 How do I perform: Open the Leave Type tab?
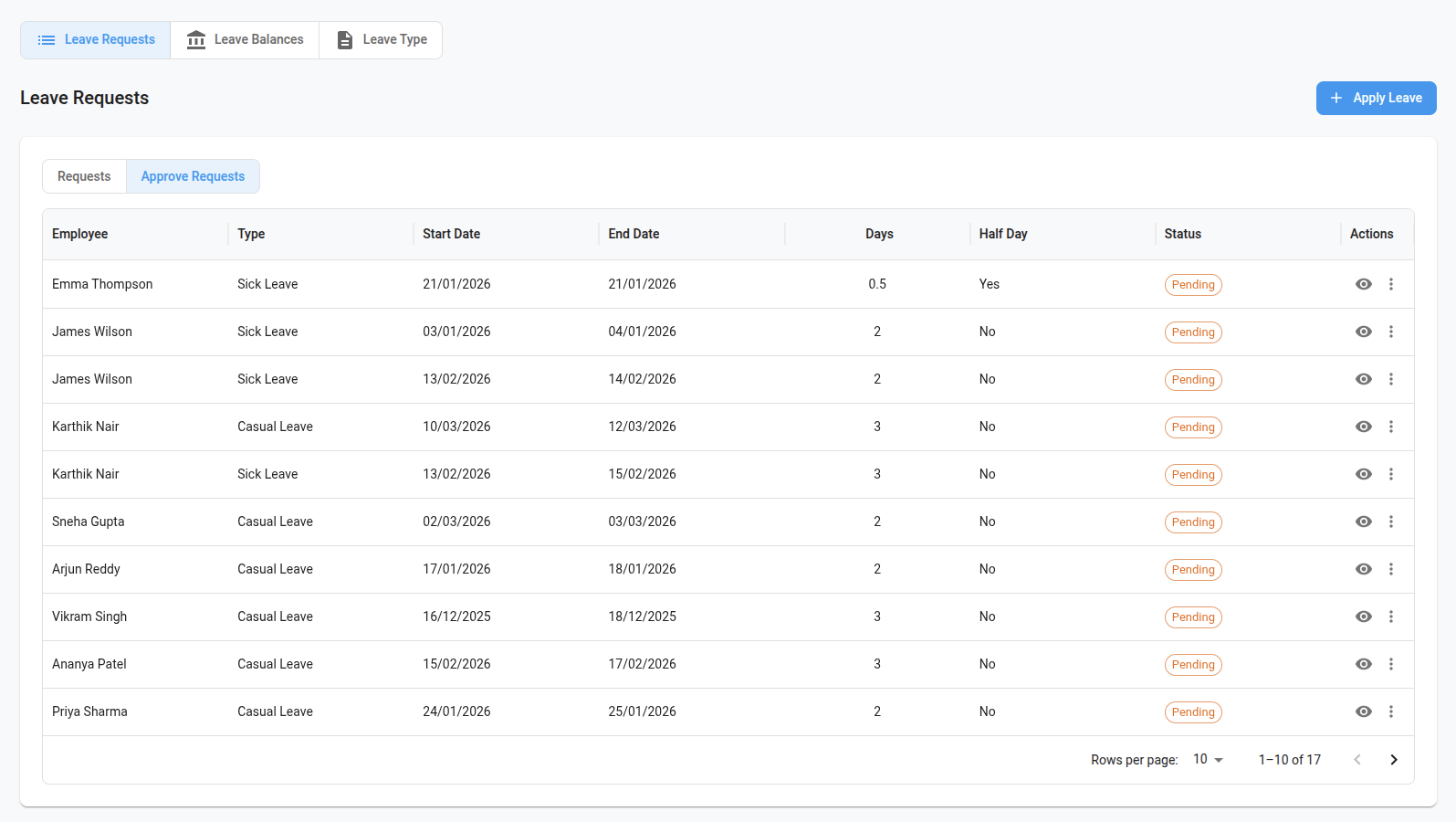click(381, 40)
